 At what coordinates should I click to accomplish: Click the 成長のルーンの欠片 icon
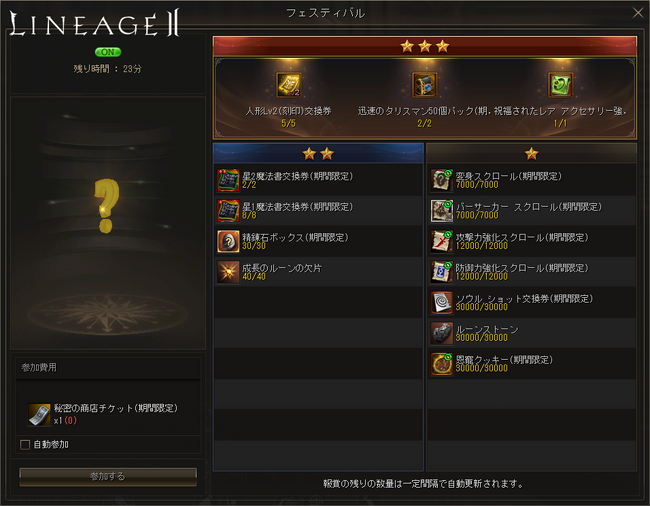(228, 272)
